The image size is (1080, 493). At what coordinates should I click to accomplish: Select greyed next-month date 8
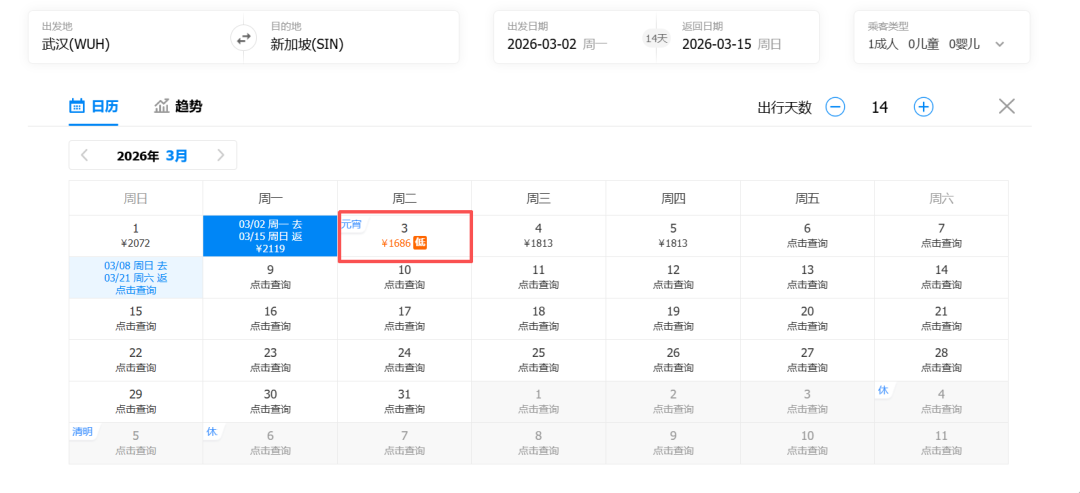[539, 443]
